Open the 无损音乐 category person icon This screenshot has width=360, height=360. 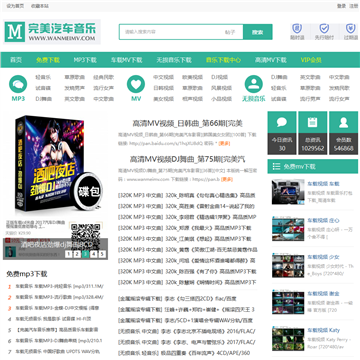tap(254, 84)
